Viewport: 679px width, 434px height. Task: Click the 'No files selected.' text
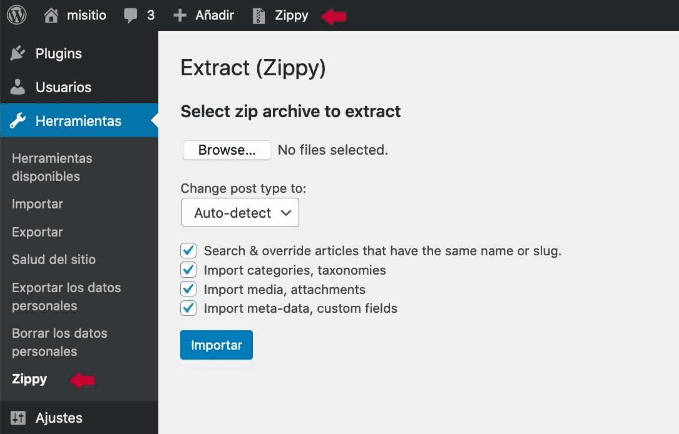click(333, 150)
